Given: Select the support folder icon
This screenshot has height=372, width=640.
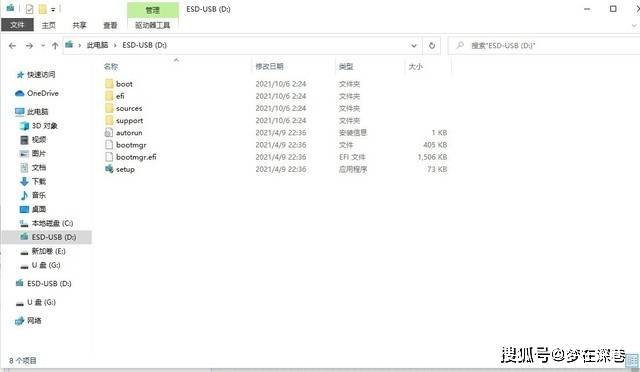Looking at the screenshot, I should pyautogui.click(x=109, y=120).
